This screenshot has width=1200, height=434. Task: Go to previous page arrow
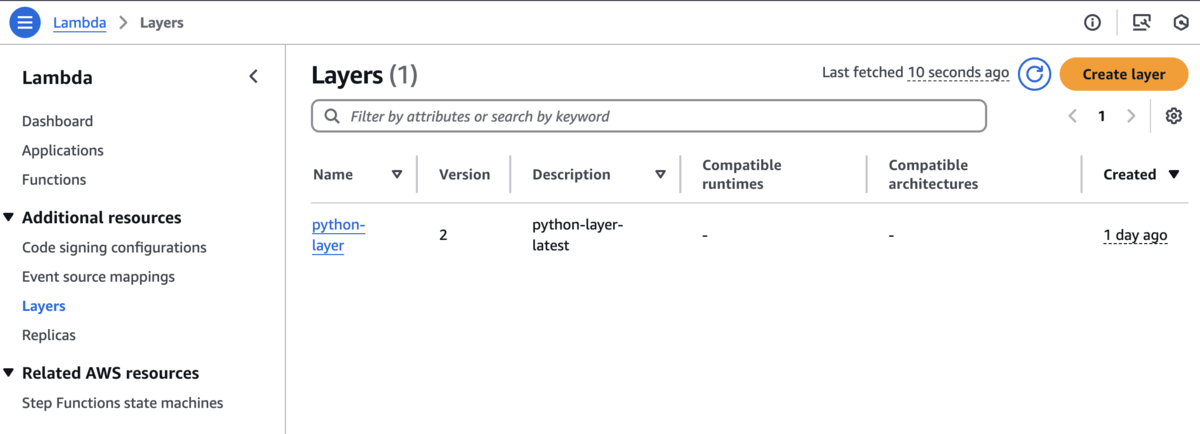pyautogui.click(x=1073, y=116)
